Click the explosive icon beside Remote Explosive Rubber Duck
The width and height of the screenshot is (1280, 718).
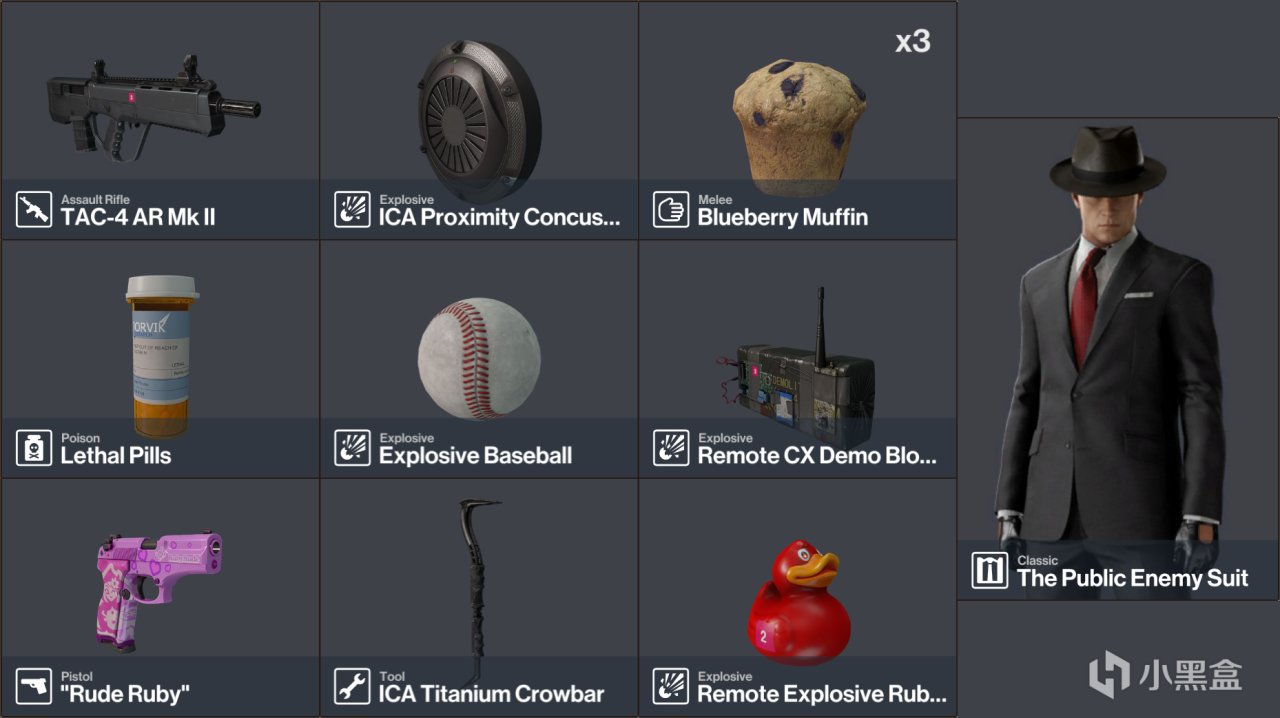(671, 686)
